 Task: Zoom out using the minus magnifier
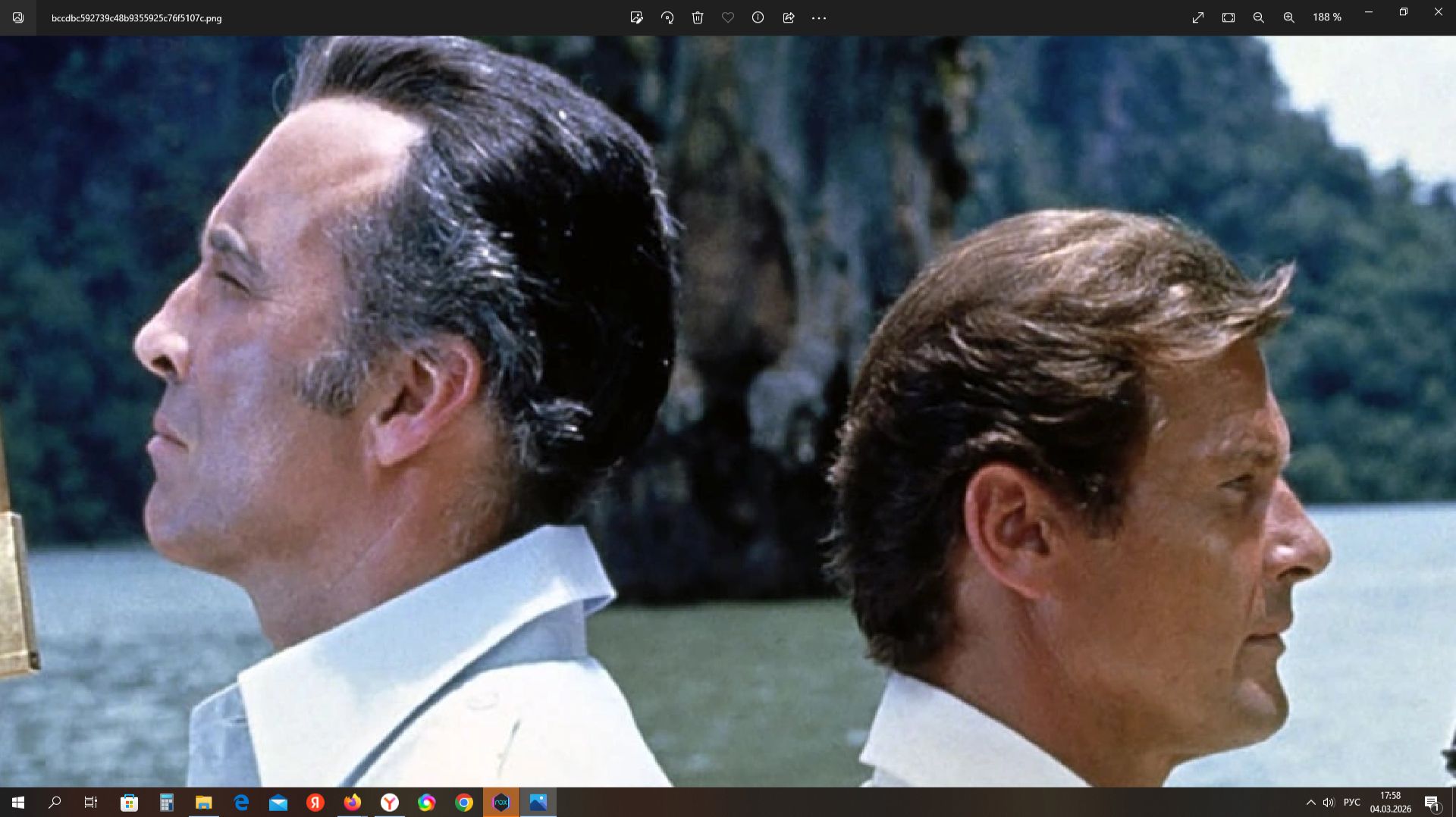pos(1259,17)
